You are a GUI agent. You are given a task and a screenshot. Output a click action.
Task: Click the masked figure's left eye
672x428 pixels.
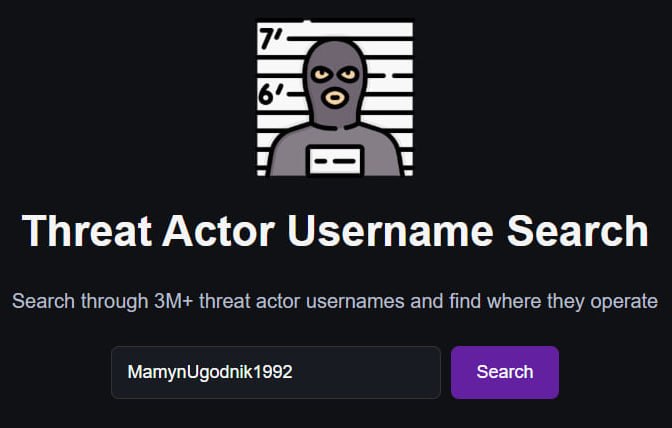pos(321,75)
